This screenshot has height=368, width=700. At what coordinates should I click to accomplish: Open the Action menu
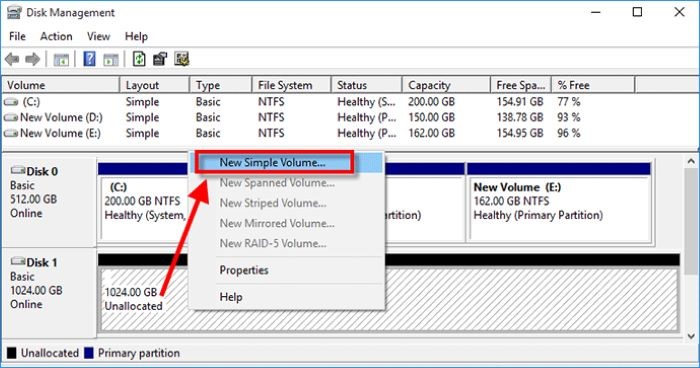pyautogui.click(x=56, y=36)
